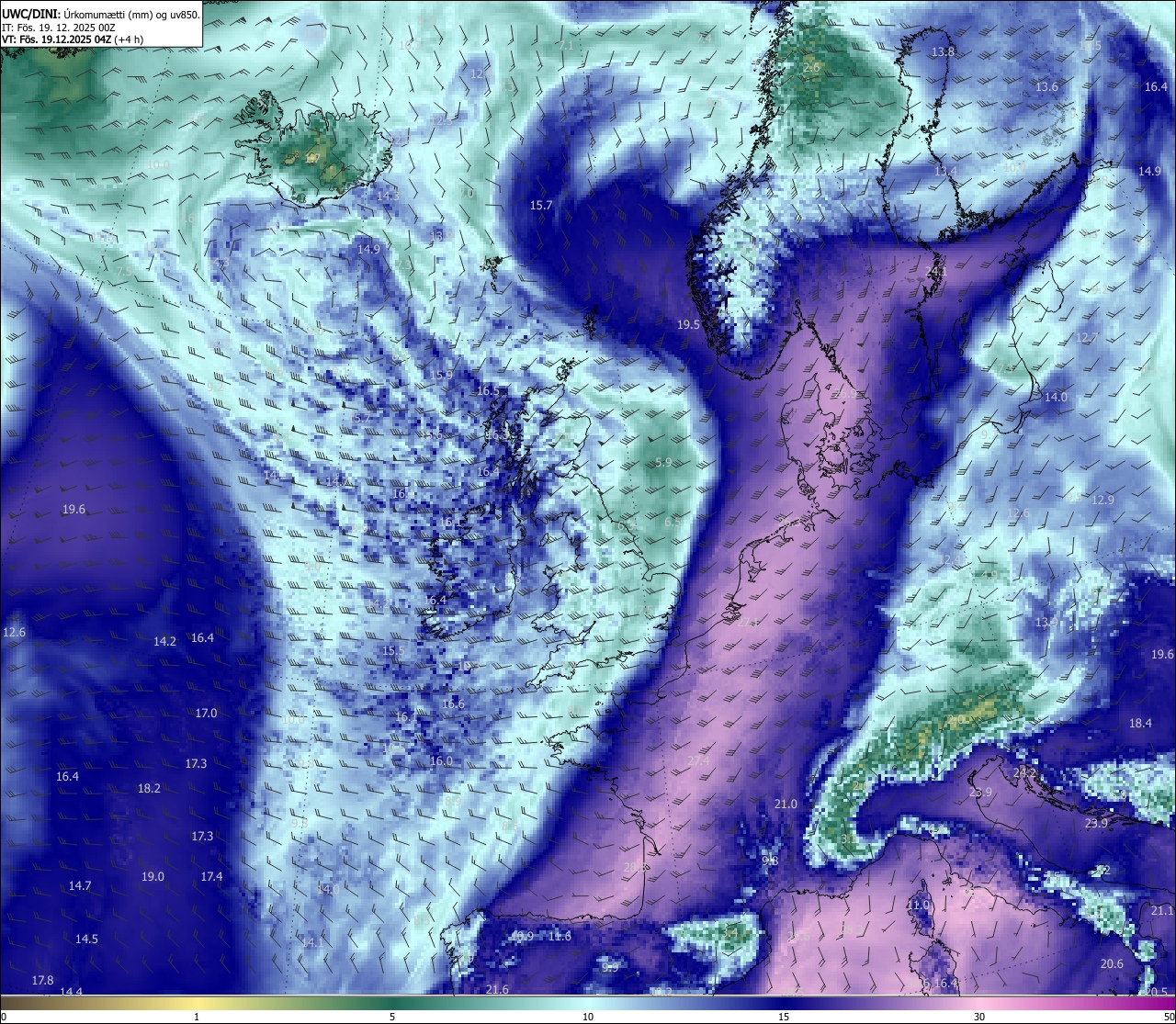Click the '15.7' value on the map
1176x1024 pixels.
(x=541, y=205)
